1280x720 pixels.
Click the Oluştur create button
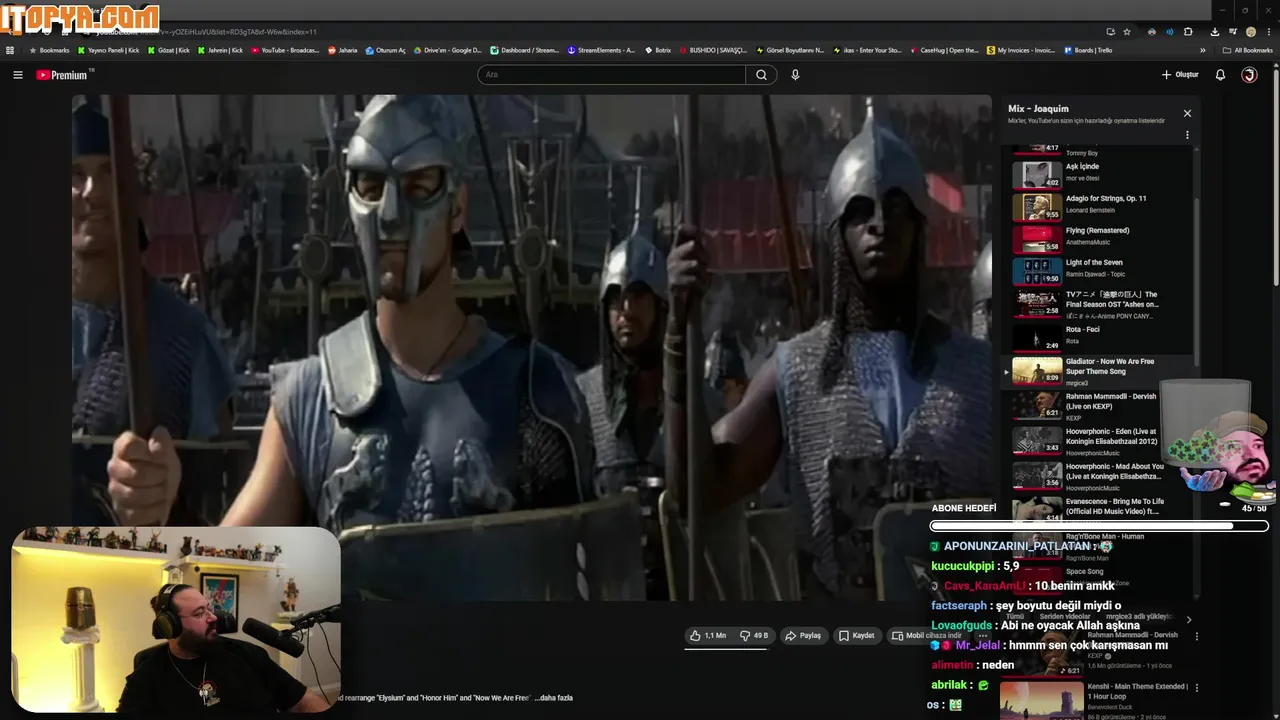[x=1180, y=75]
